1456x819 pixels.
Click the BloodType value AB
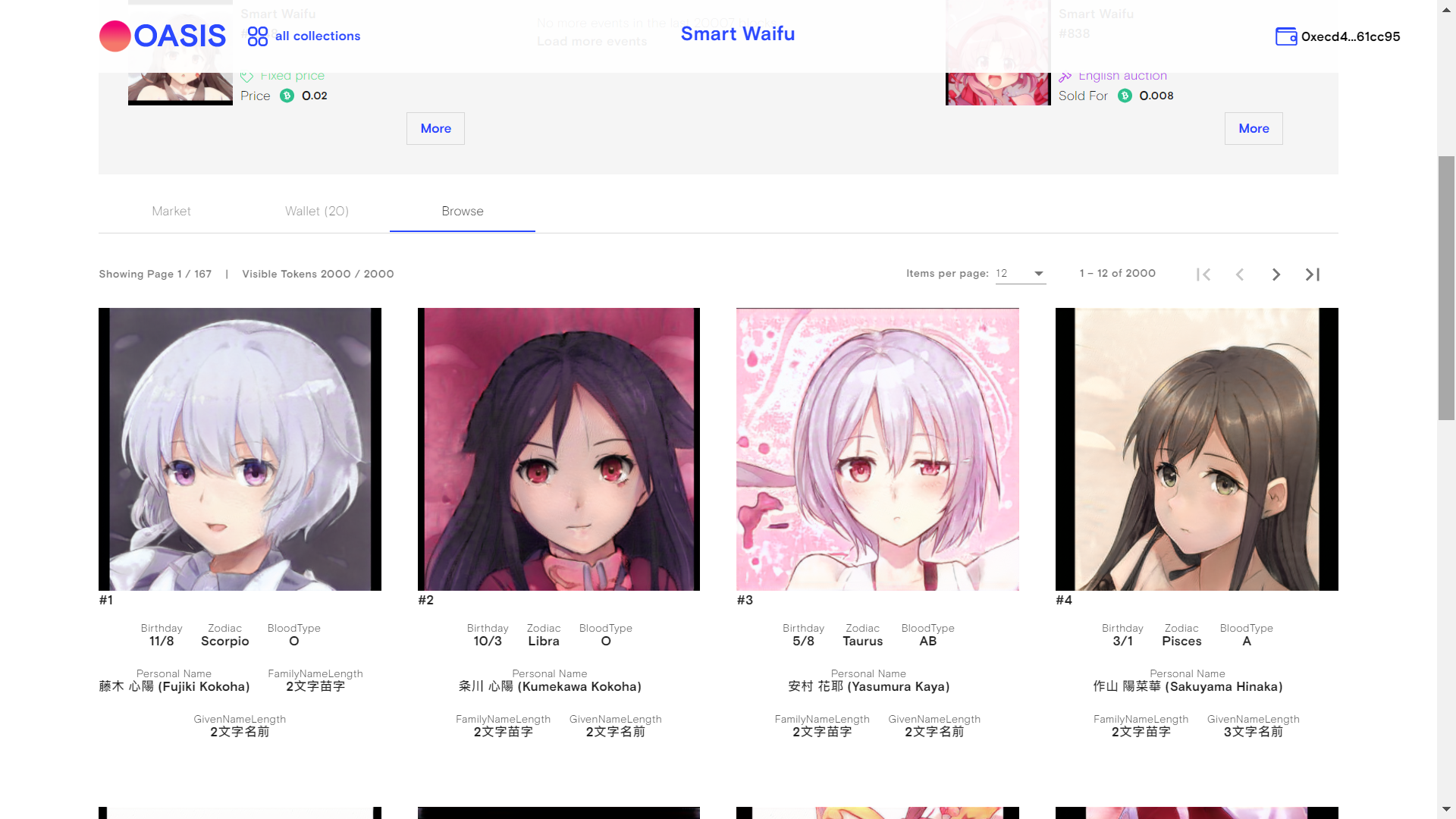pos(928,642)
